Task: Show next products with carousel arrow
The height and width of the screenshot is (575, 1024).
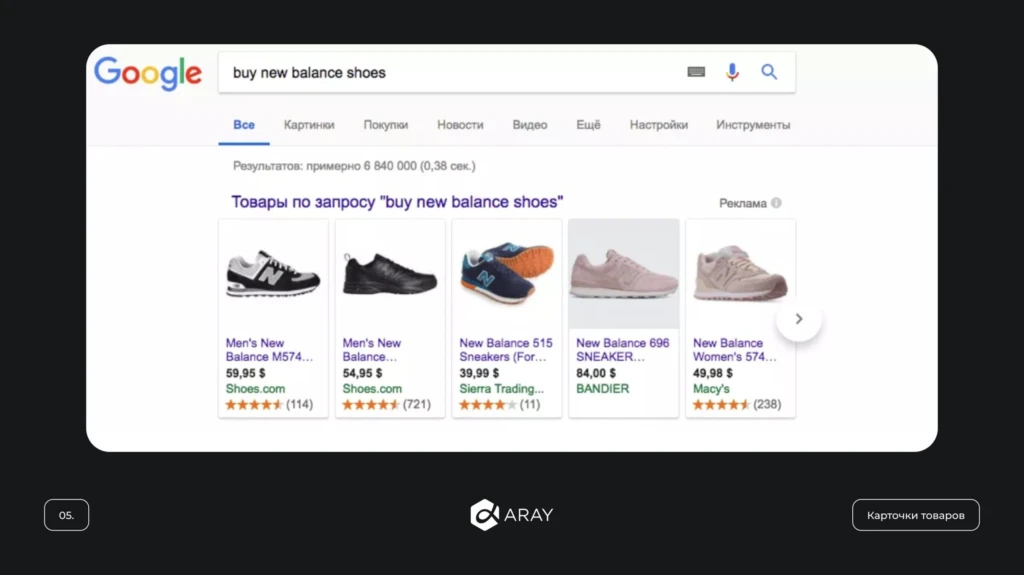Action: (799, 319)
